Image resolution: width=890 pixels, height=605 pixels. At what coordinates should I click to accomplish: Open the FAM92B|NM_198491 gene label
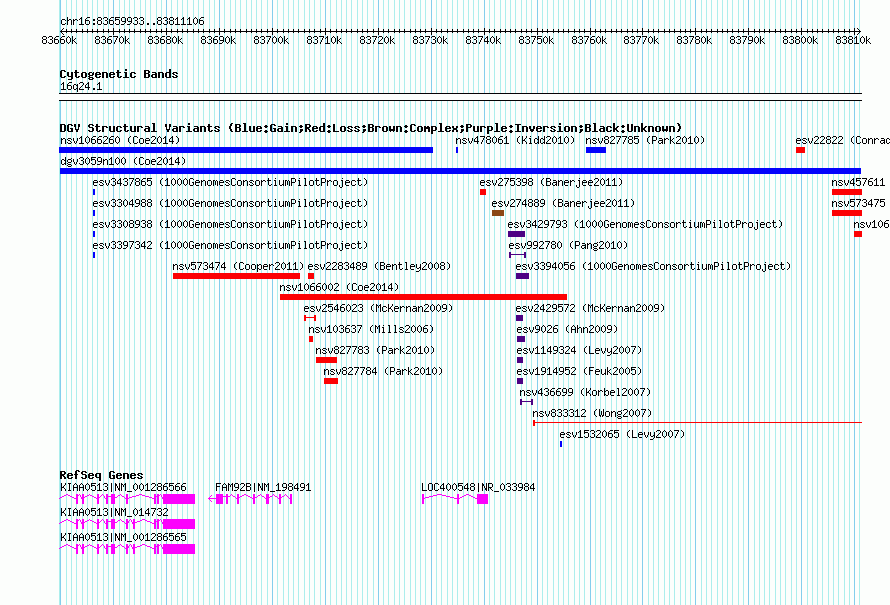(263, 488)
